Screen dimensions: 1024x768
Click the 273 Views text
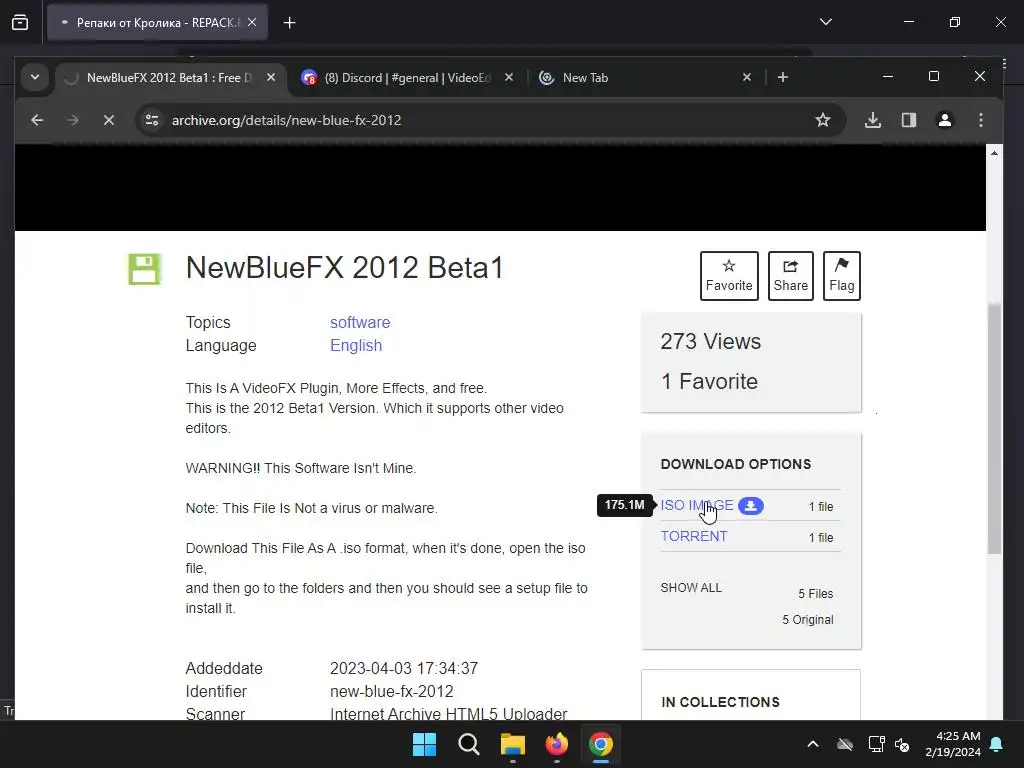pyautogui.click(x=711, y=342)
